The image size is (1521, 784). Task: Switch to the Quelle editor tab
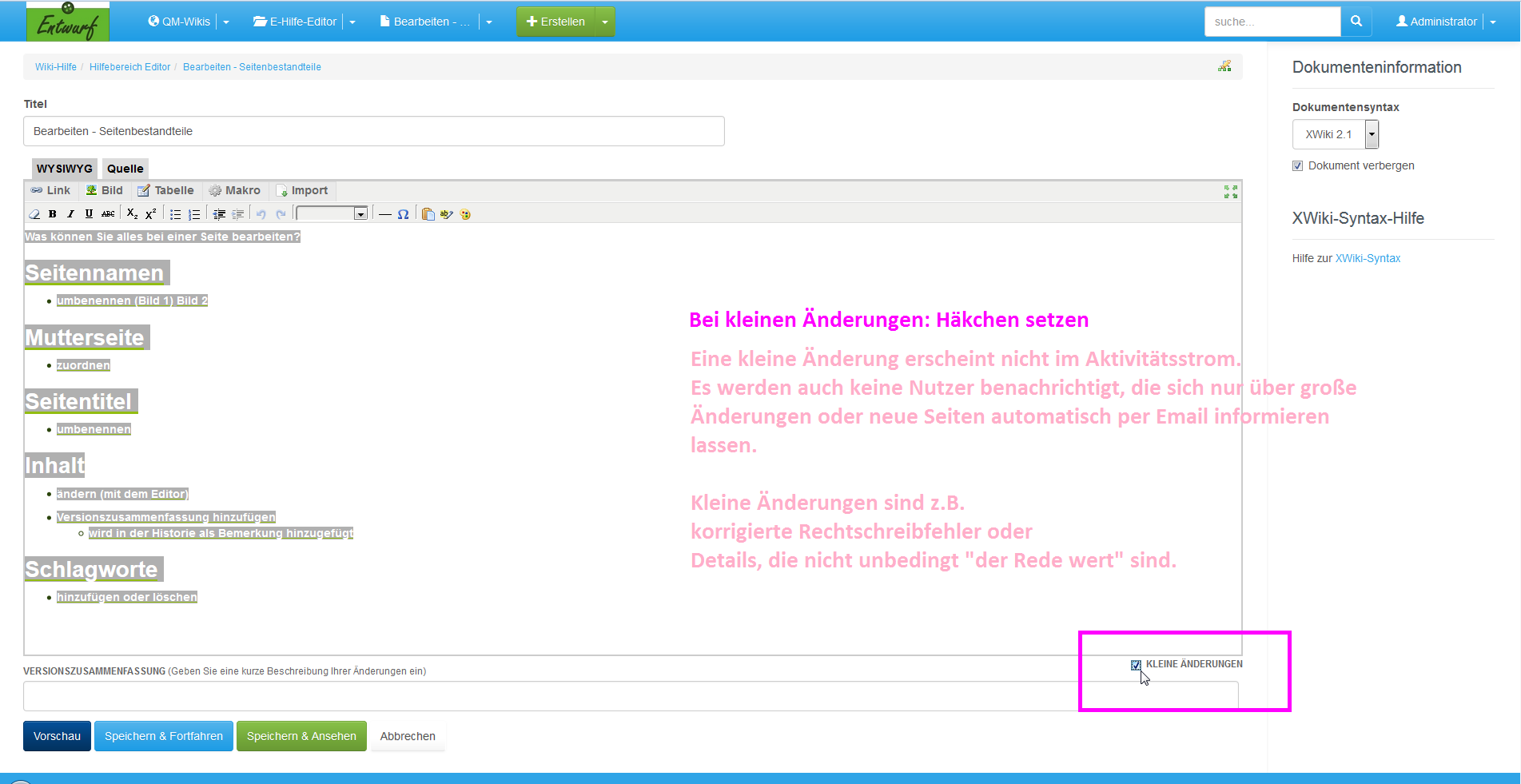(125, 169)
